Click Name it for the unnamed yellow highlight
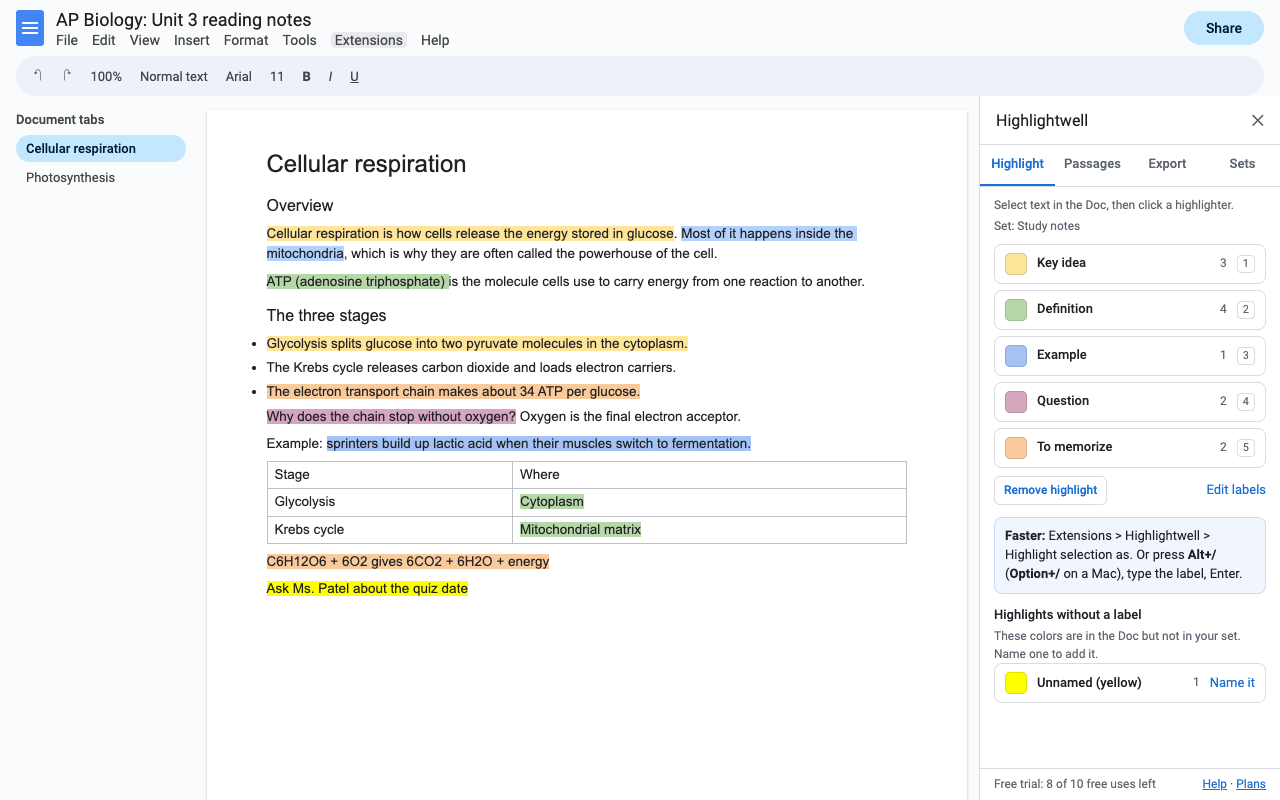The height and width of the screenshot is (800, 1280). click(x=1232, y=683)
